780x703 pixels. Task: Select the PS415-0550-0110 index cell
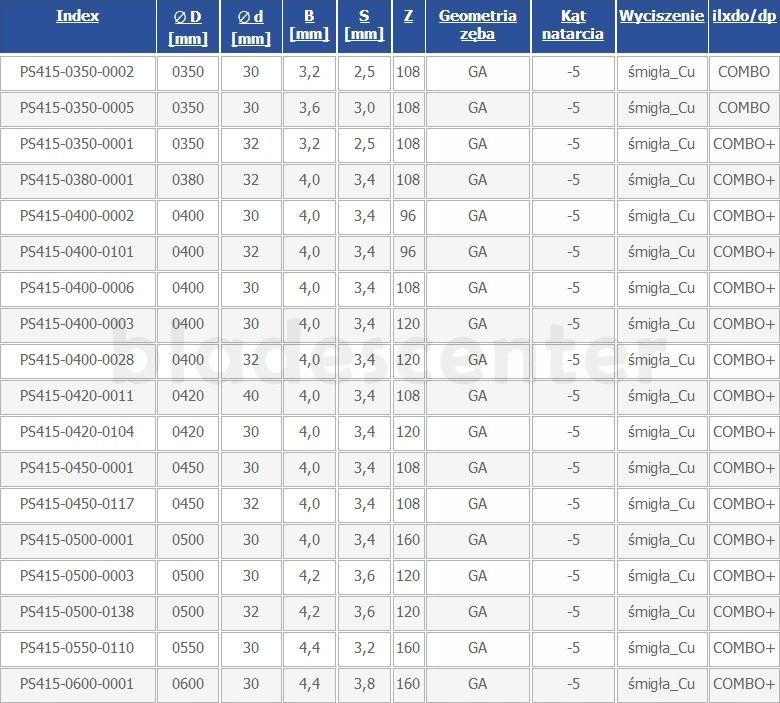[x=77, y=648]
